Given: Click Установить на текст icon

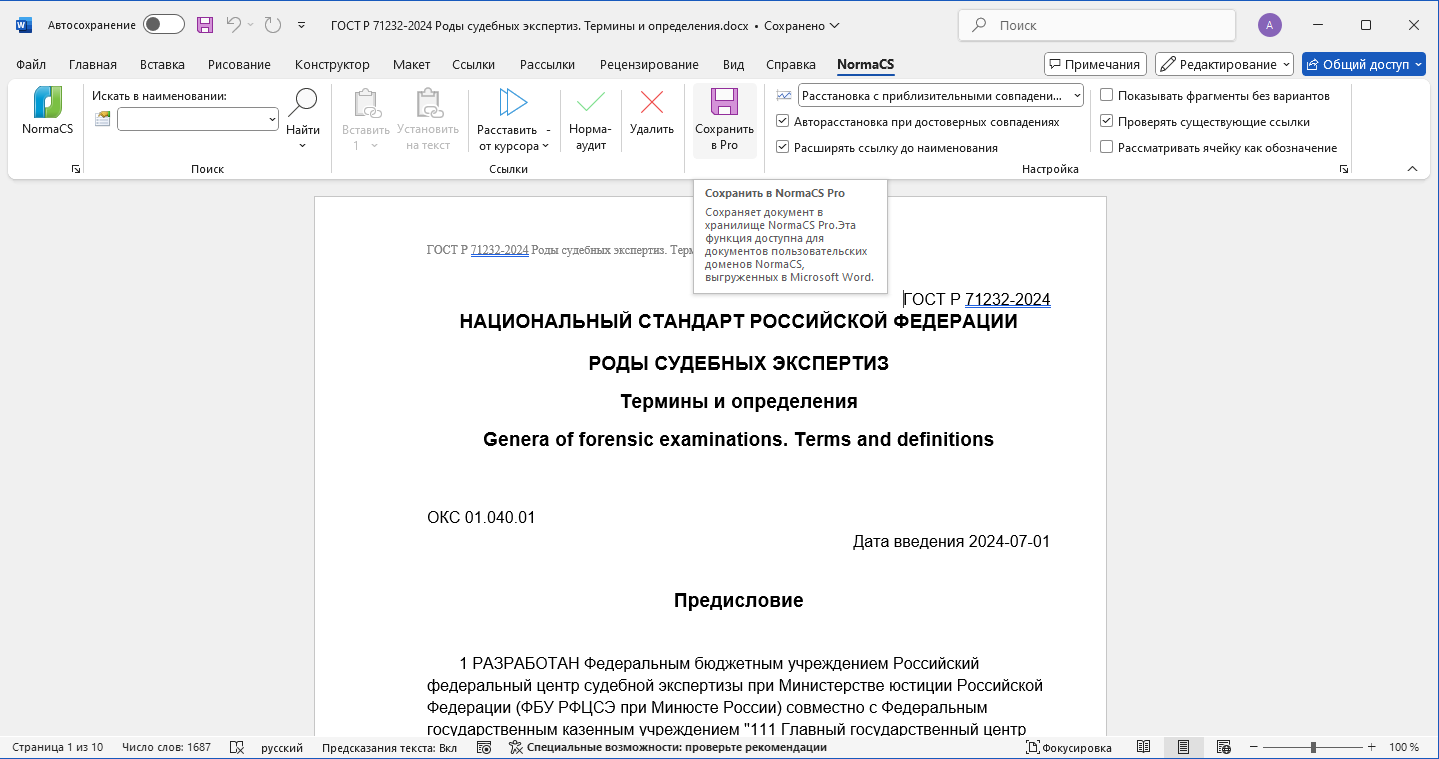Looking at the screenshot, I should coord(428,103).
